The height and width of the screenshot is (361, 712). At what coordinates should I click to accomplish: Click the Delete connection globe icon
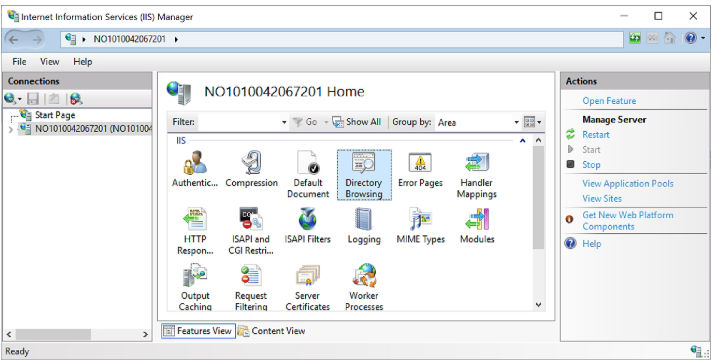tap(76, 99)
